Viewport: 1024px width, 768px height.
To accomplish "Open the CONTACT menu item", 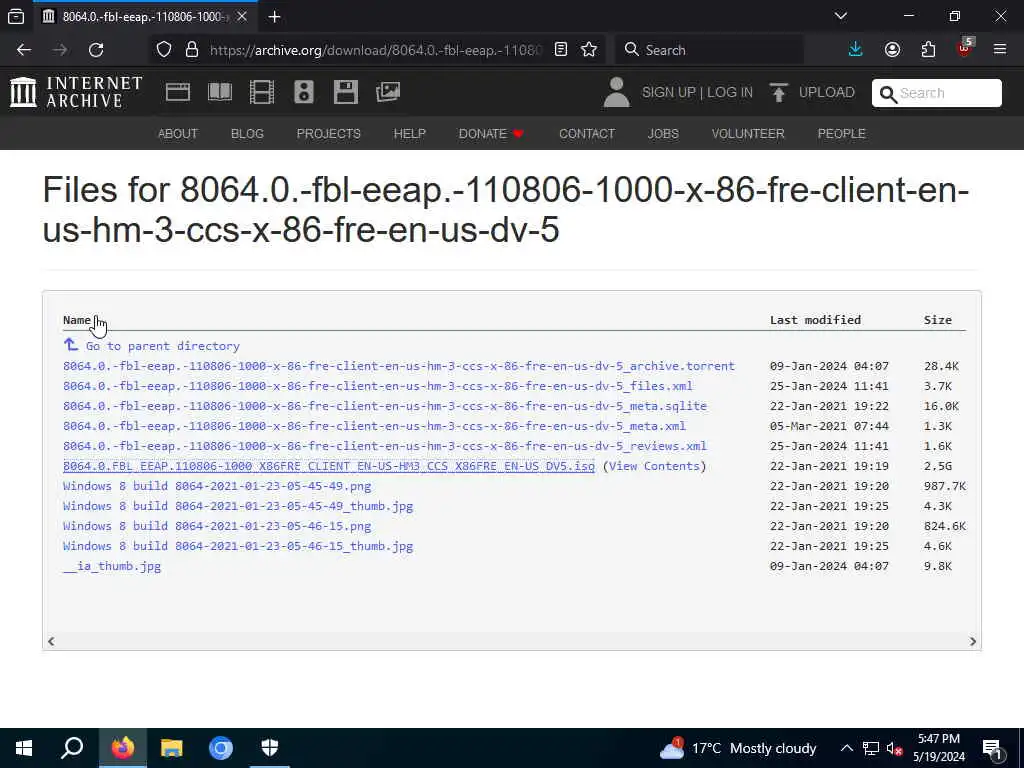I will point(587,134).
